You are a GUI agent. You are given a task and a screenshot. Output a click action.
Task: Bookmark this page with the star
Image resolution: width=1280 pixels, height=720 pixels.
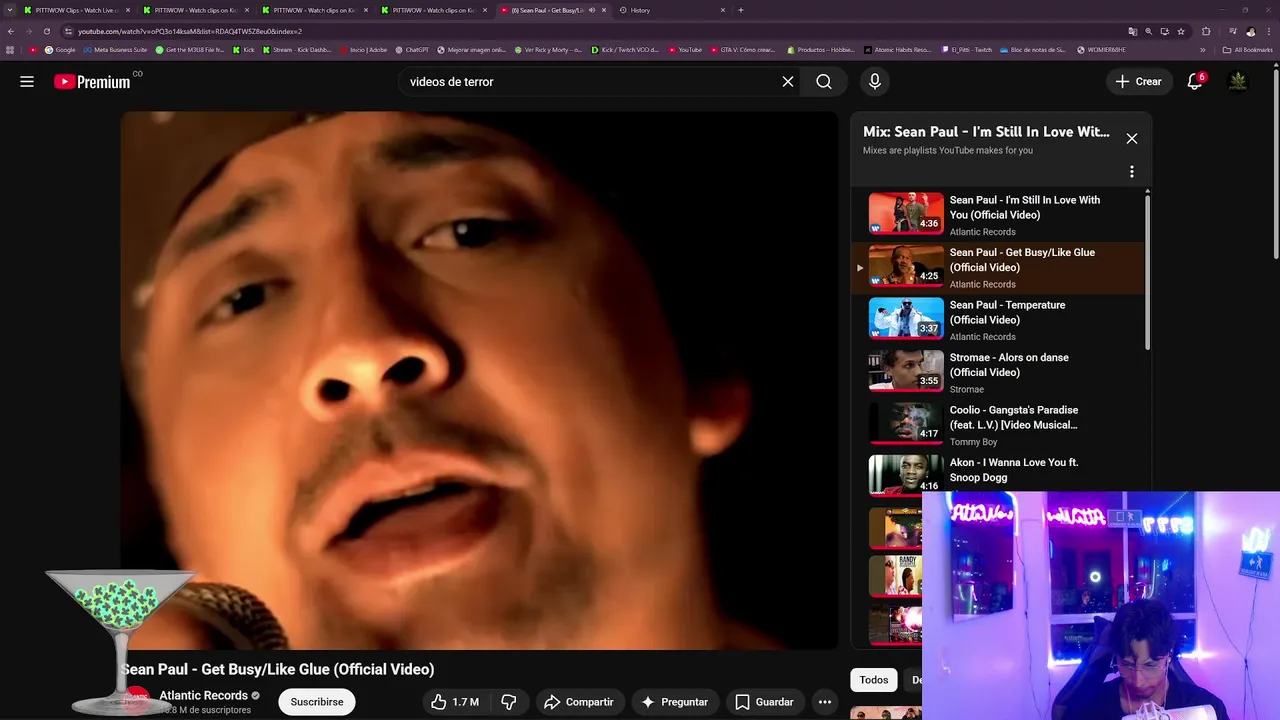1181,31
